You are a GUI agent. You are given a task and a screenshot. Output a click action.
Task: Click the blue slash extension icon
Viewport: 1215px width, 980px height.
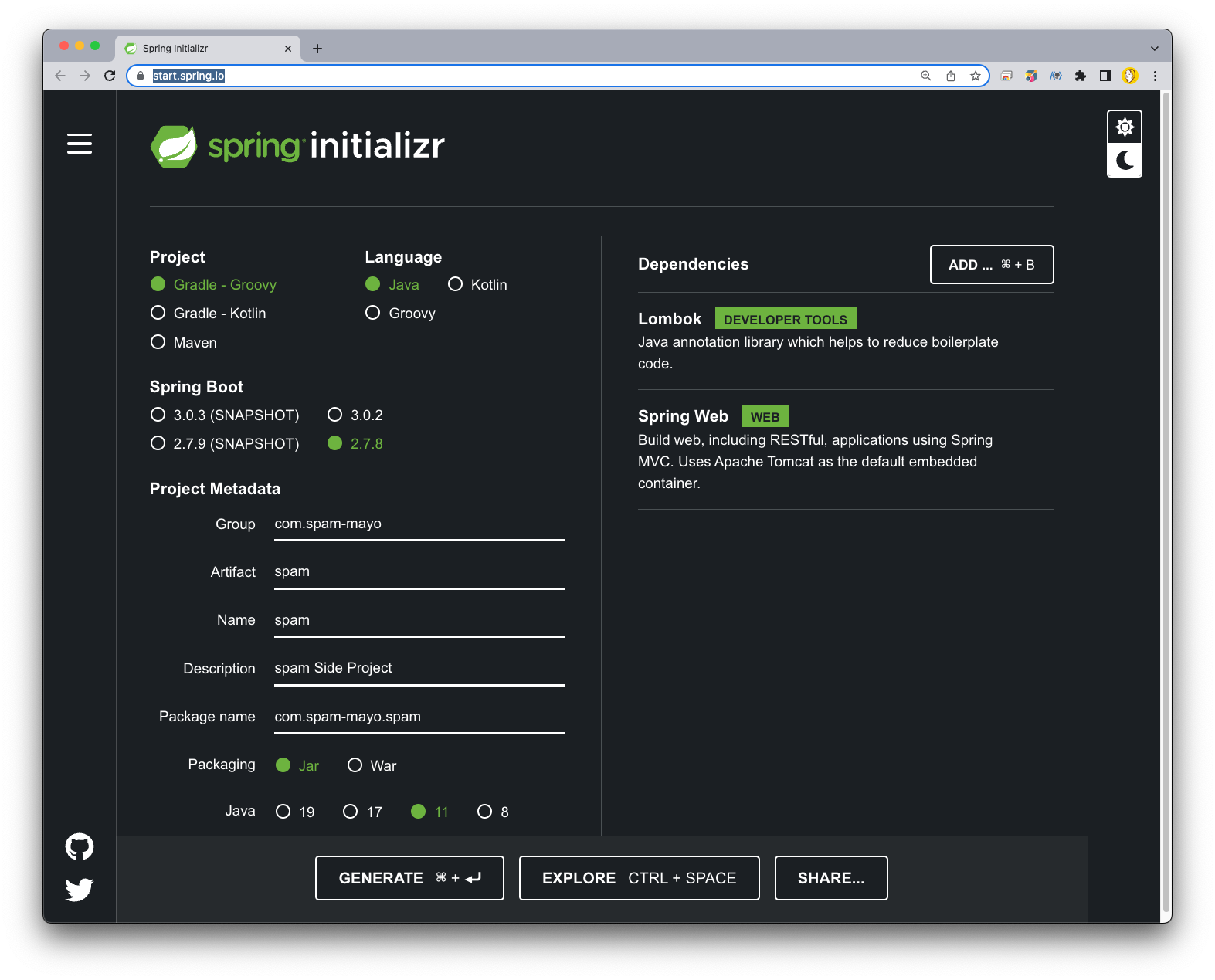pyautogui.click(x=1056, y=76)
